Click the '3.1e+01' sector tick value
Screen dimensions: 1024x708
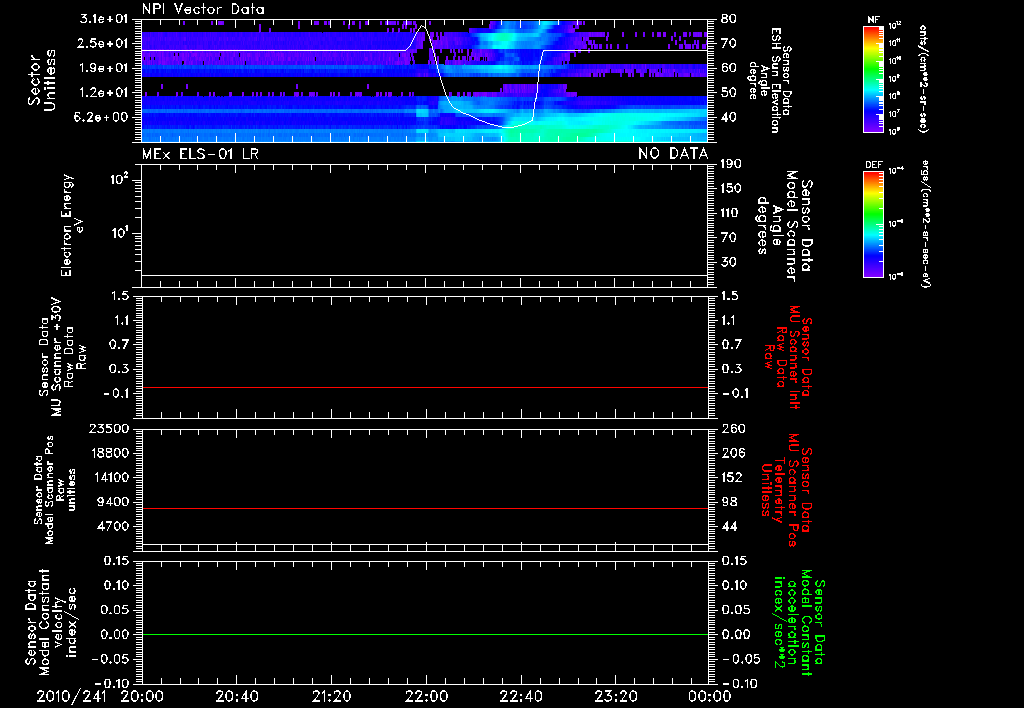pos(103,19)
